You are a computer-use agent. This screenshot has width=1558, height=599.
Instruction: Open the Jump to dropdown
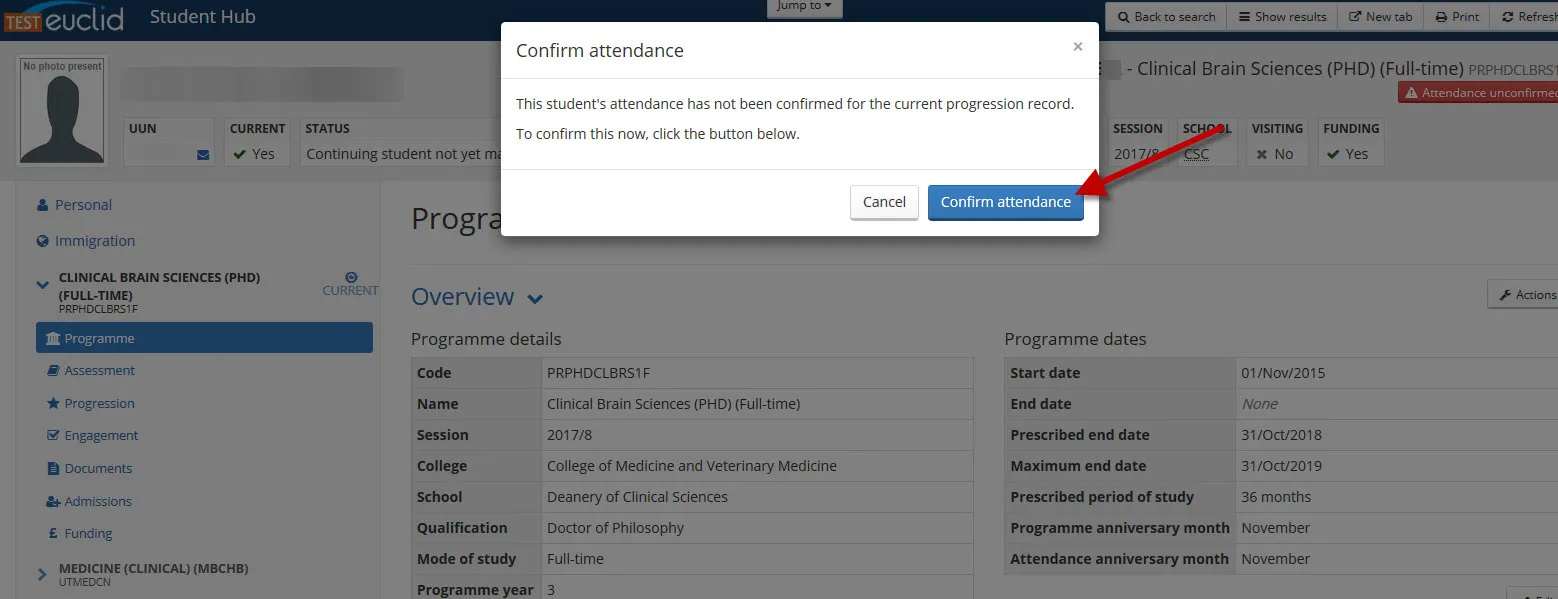[x=804, y=5]
